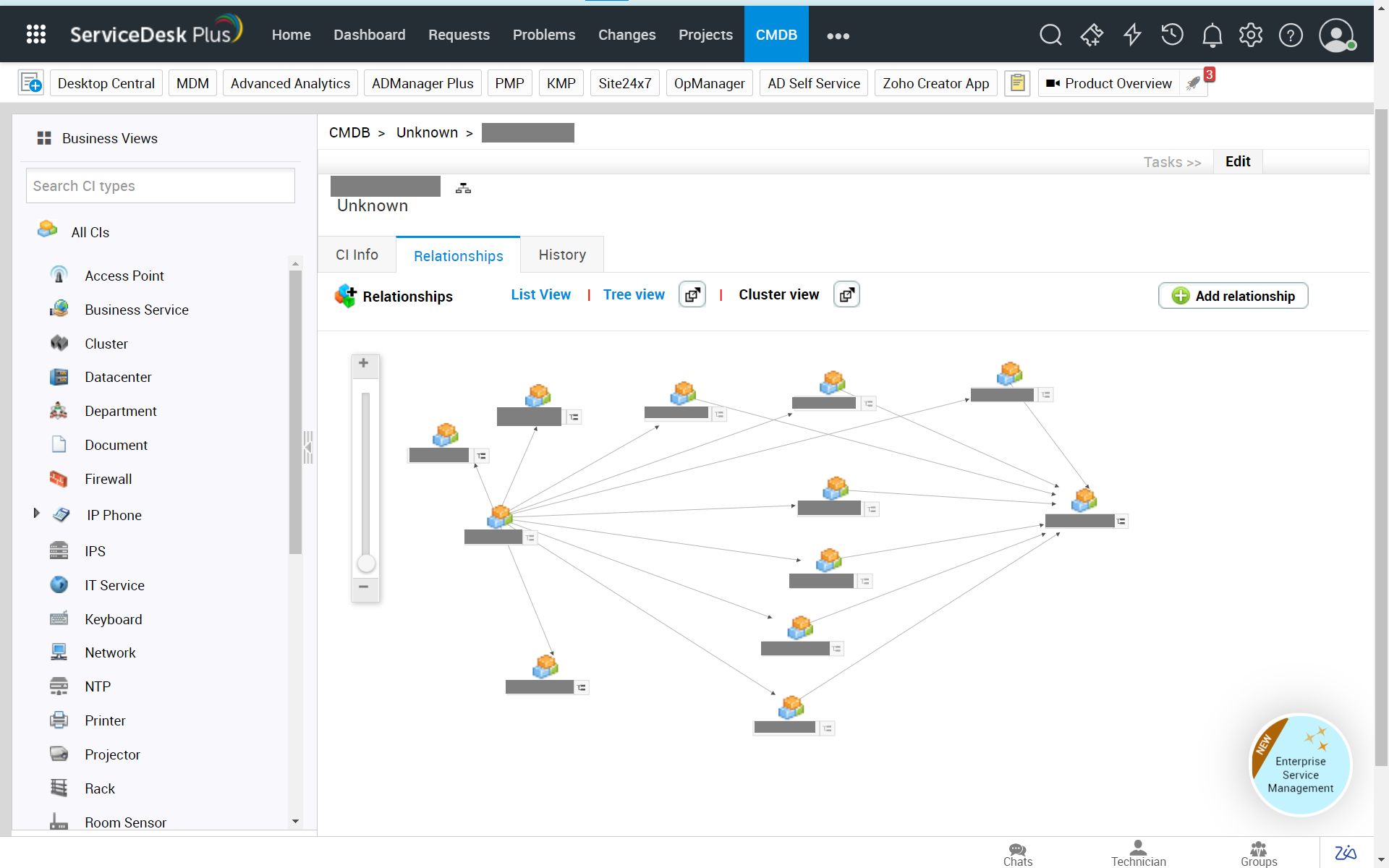Expand the IP Phone CI type
1389x868 pixels.
click(37, 513)
